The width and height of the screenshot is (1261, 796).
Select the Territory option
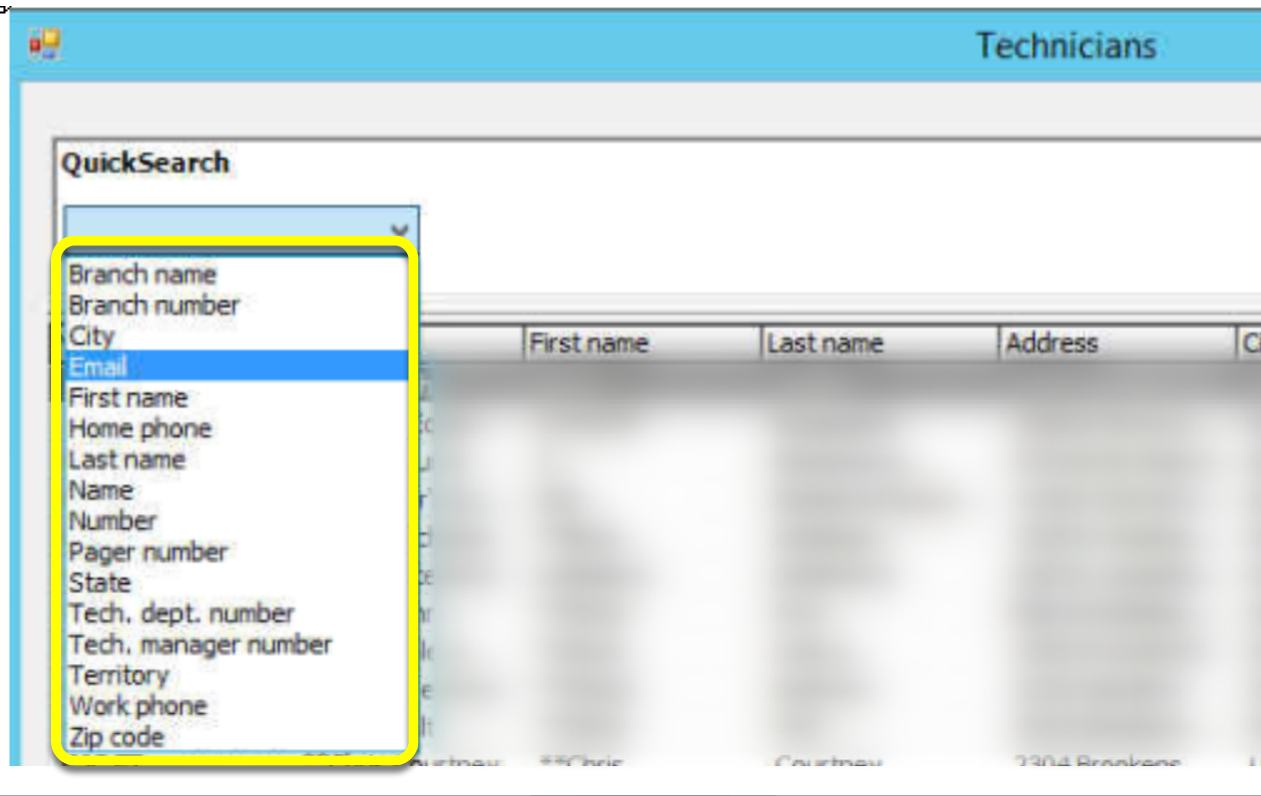(236, 675)
